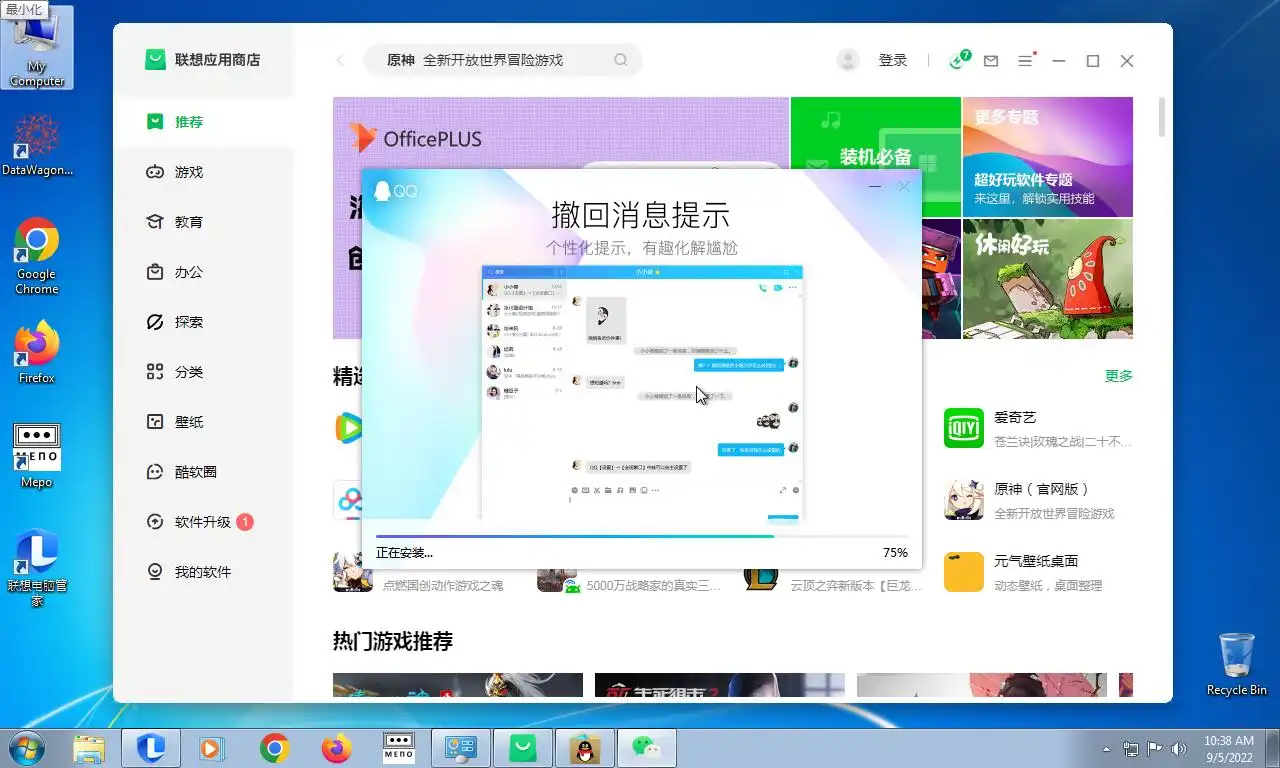Open 超好玩软件专题 topic tile

point(1048,156)
